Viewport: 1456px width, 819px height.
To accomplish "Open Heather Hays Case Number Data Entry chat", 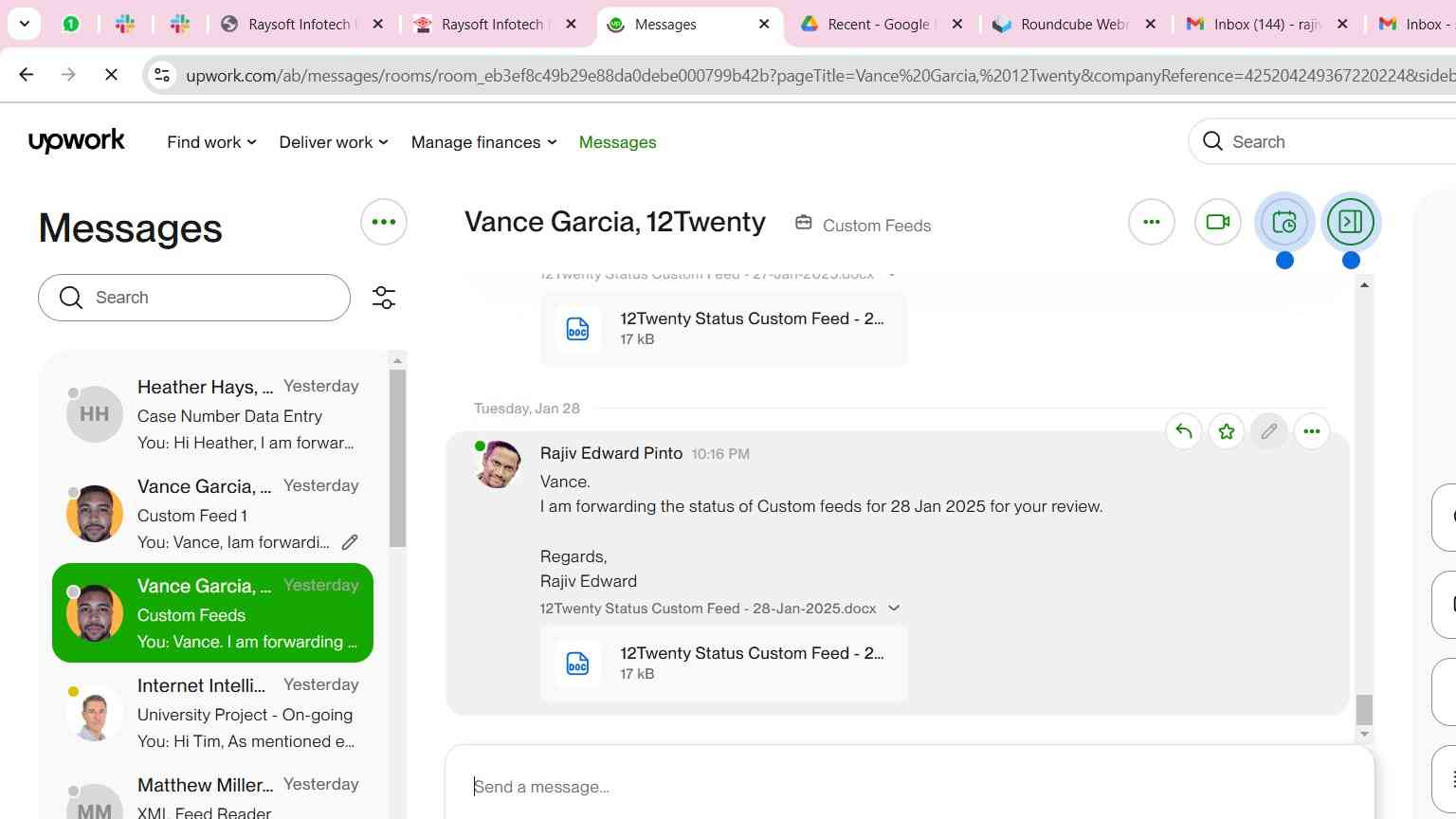I will point(213,414).
